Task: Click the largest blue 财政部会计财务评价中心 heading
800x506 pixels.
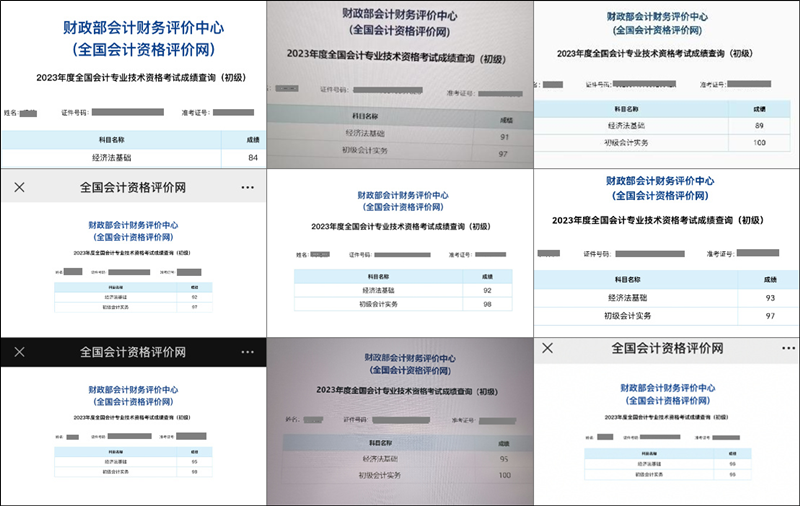Action: click(143, 28)
